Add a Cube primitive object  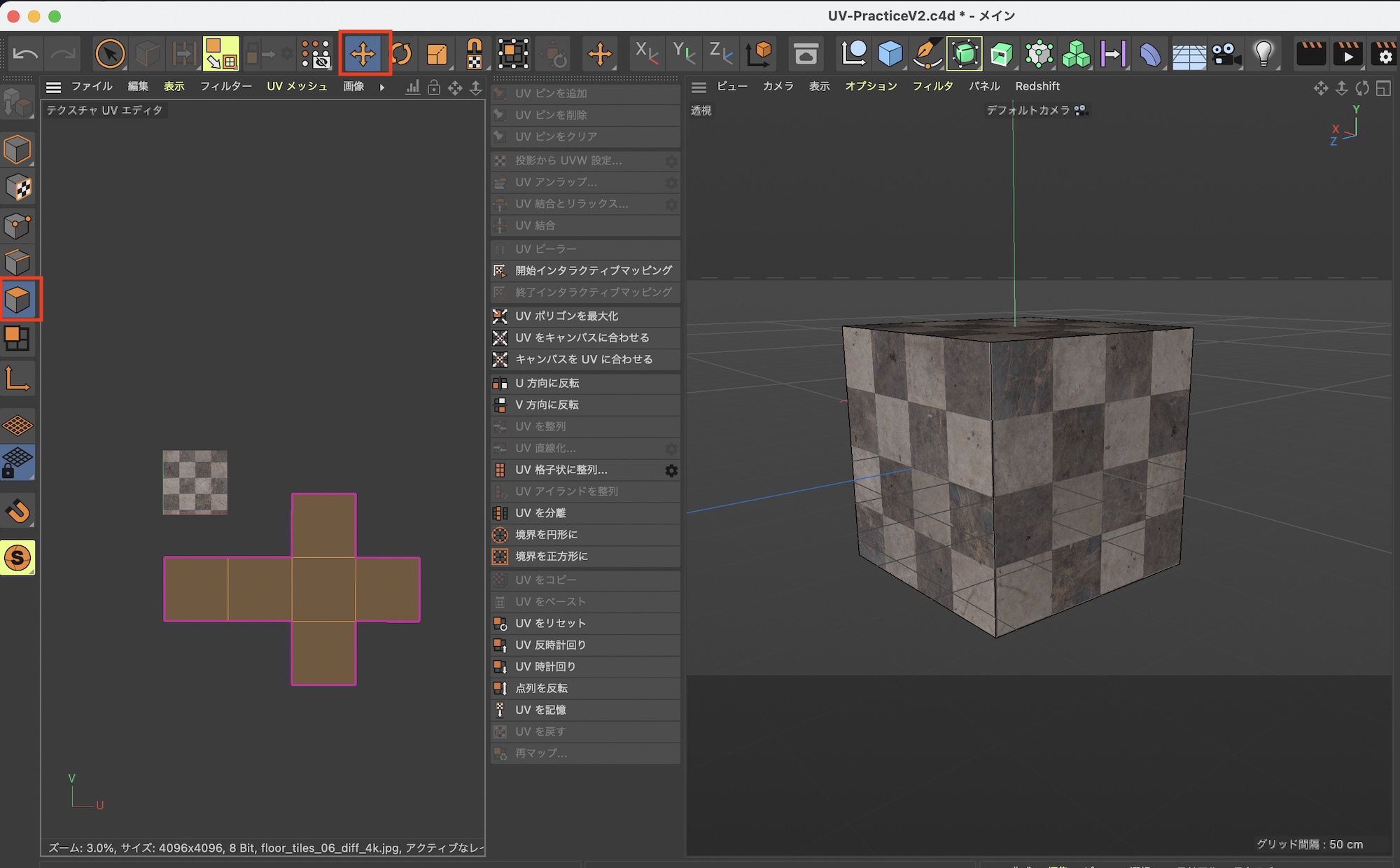890,54
